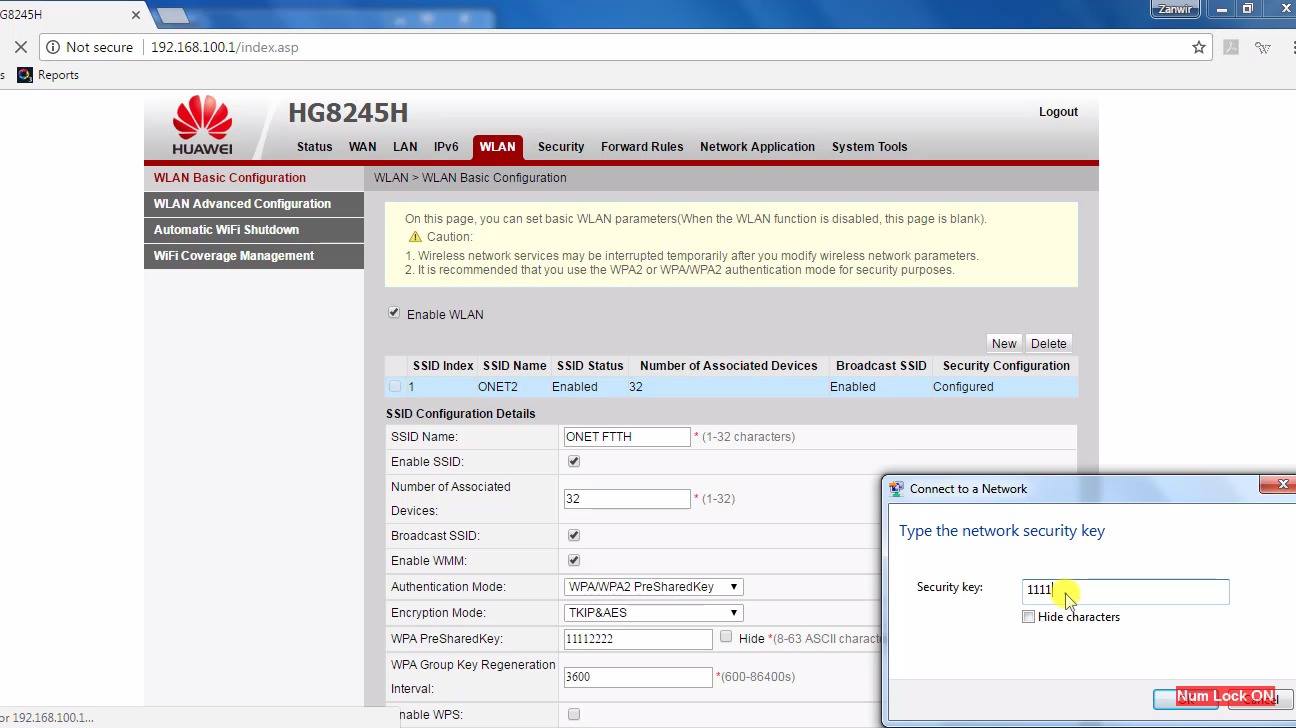Open Automatic WiFi Shutdown in sidebar
Viewport: 1296px width, 728px height.
point(254,230)
